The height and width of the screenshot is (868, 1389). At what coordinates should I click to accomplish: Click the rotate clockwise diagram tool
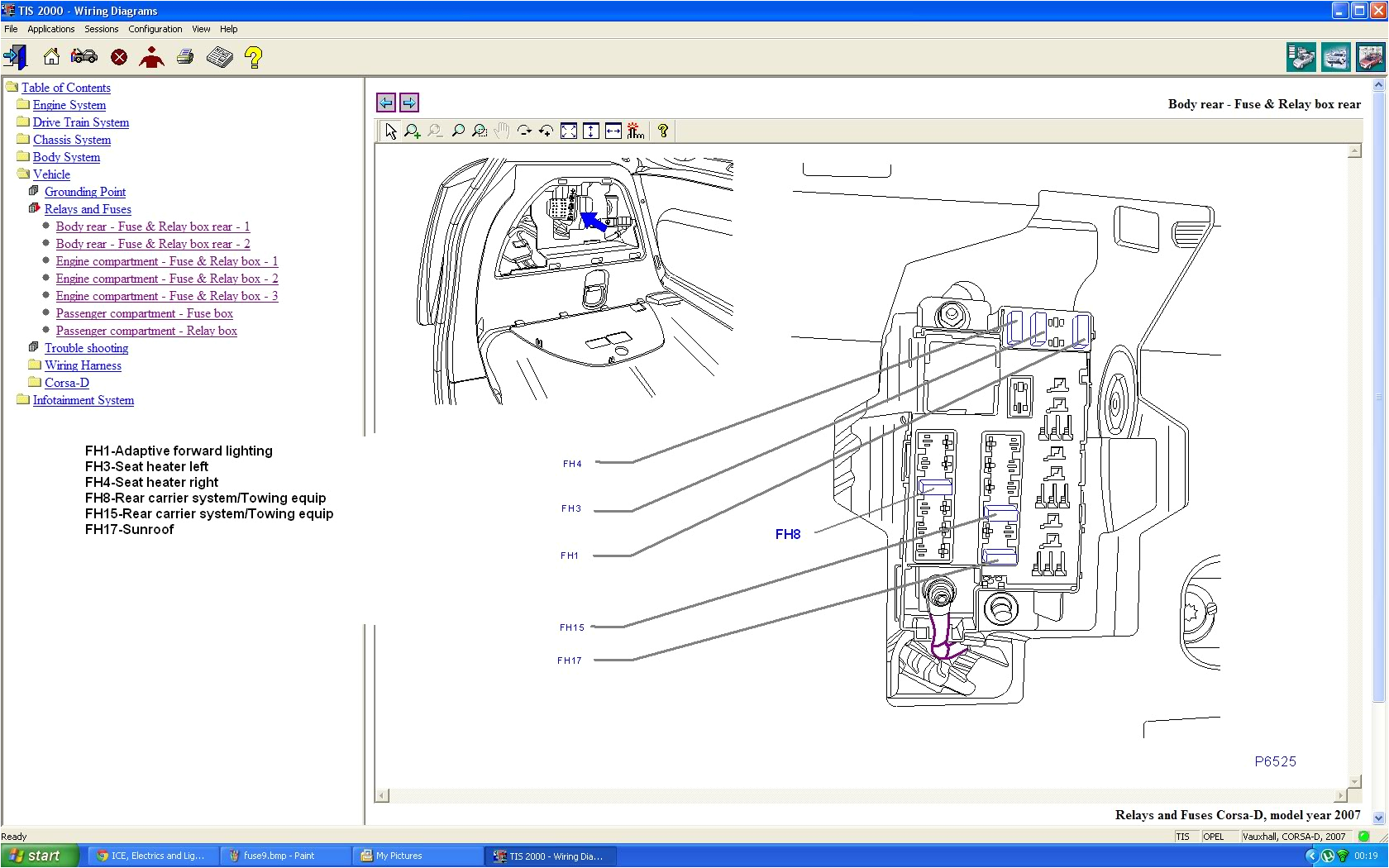(x=524, y=131)
